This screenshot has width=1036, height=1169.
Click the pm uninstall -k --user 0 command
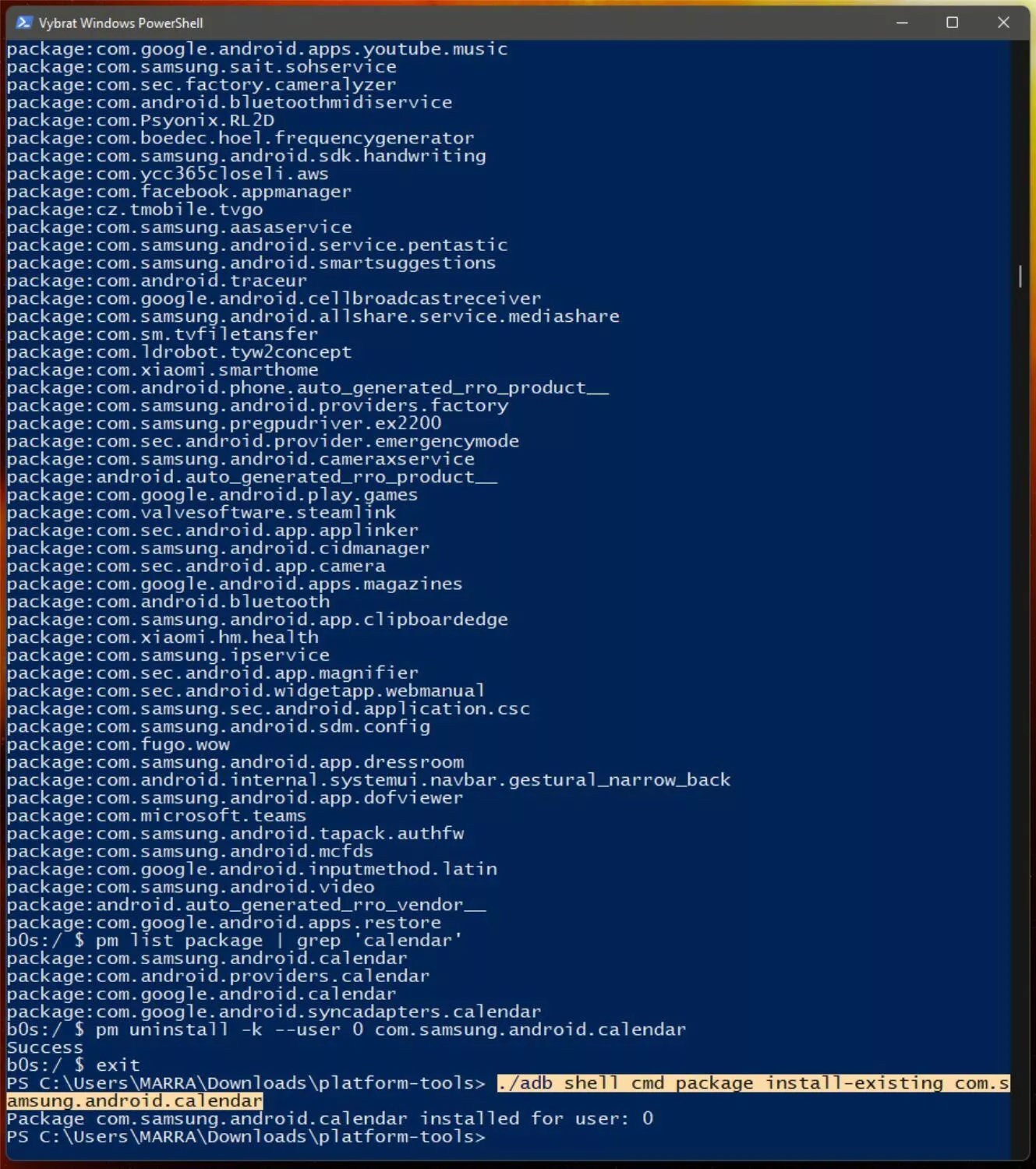coord(391,1031)
